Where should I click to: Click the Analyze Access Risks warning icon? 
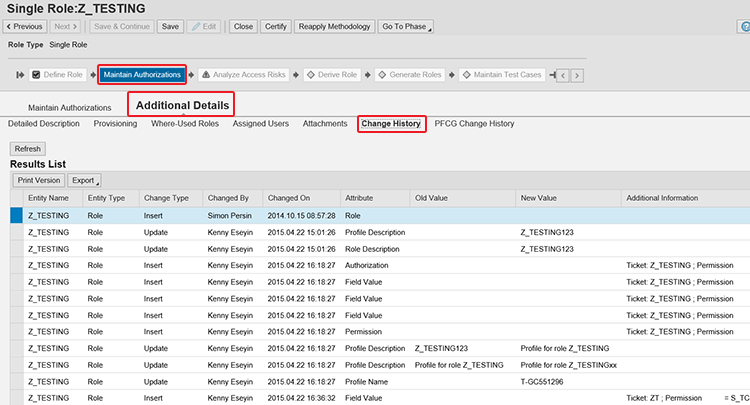click(x=205, y=74)
